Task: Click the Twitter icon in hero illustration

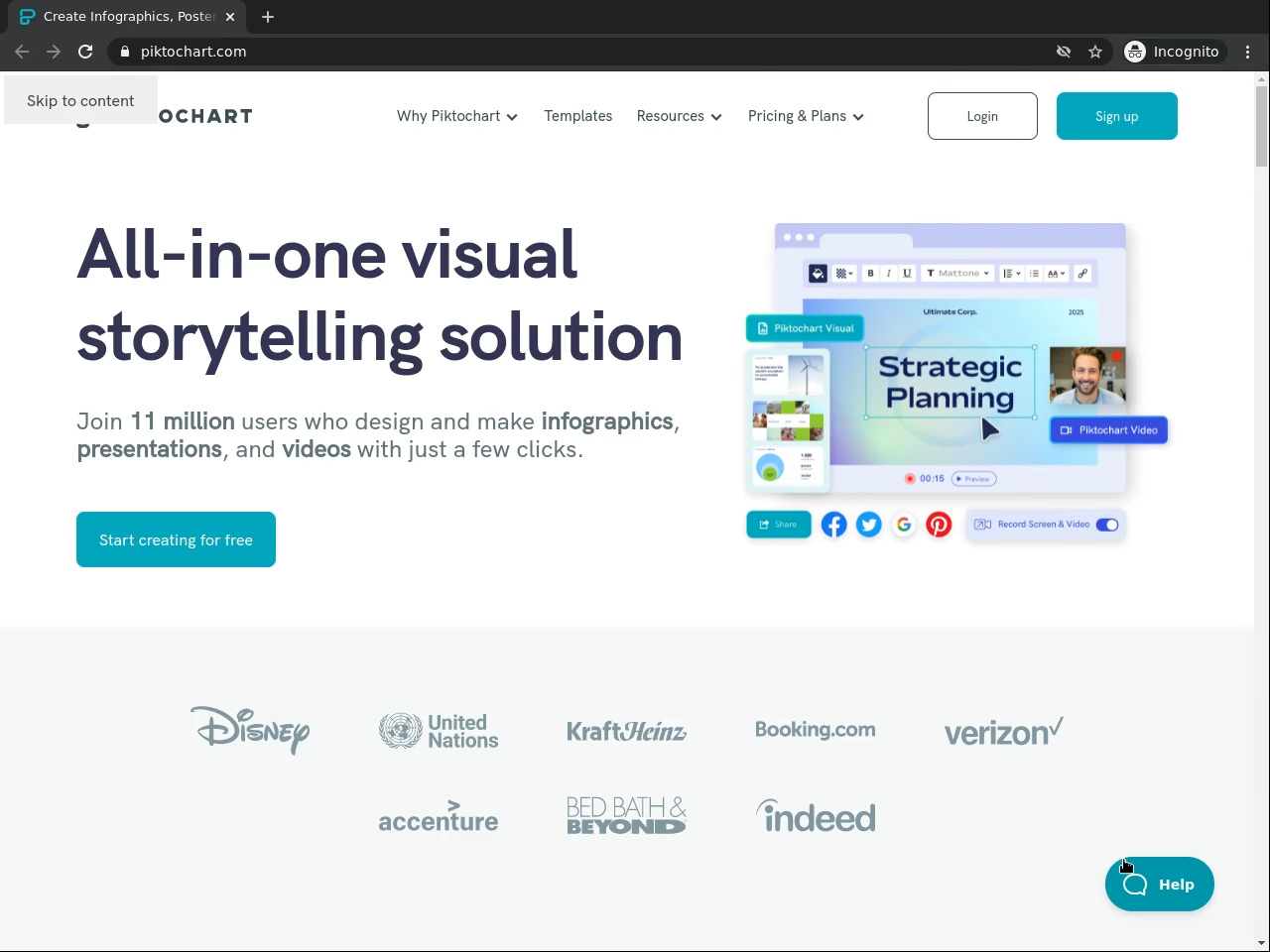Action: [869, 525]
